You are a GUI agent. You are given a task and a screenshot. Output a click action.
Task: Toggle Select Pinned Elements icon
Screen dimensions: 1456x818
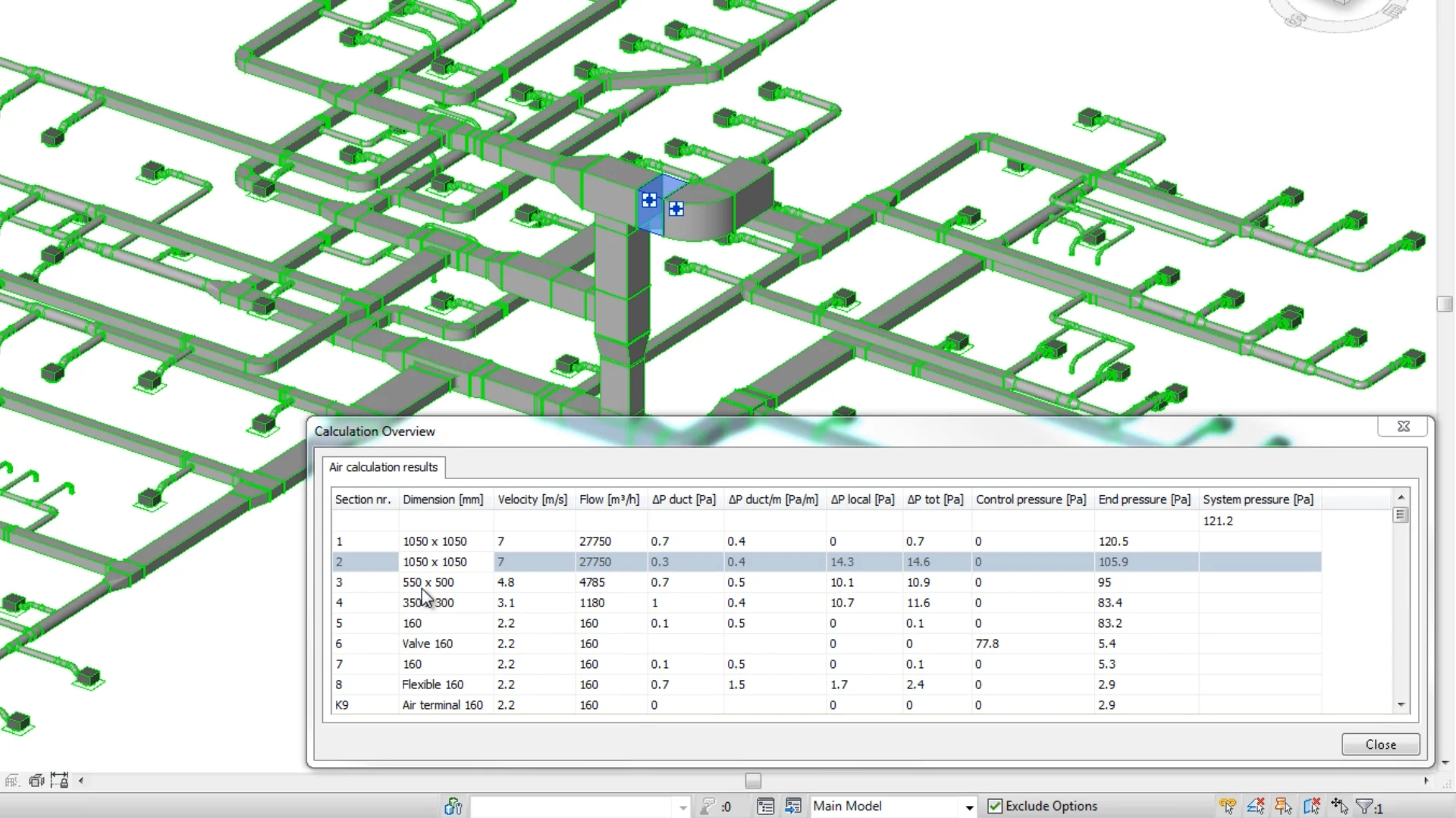1284,807
